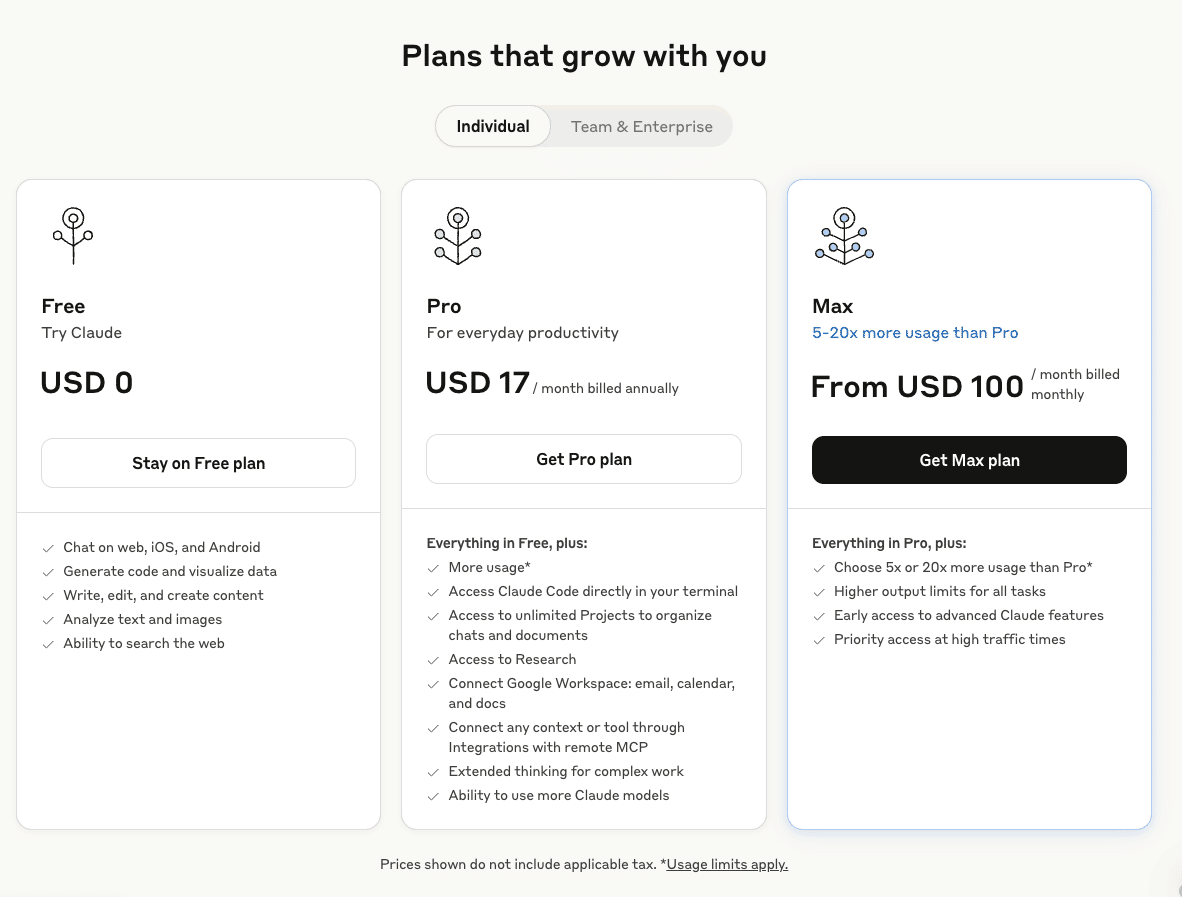The height and width of the screenshot is (897, 1182).
Task: Click checkmark next to 'Extended thinking for complex work'
Action: (x=433, y=772)
